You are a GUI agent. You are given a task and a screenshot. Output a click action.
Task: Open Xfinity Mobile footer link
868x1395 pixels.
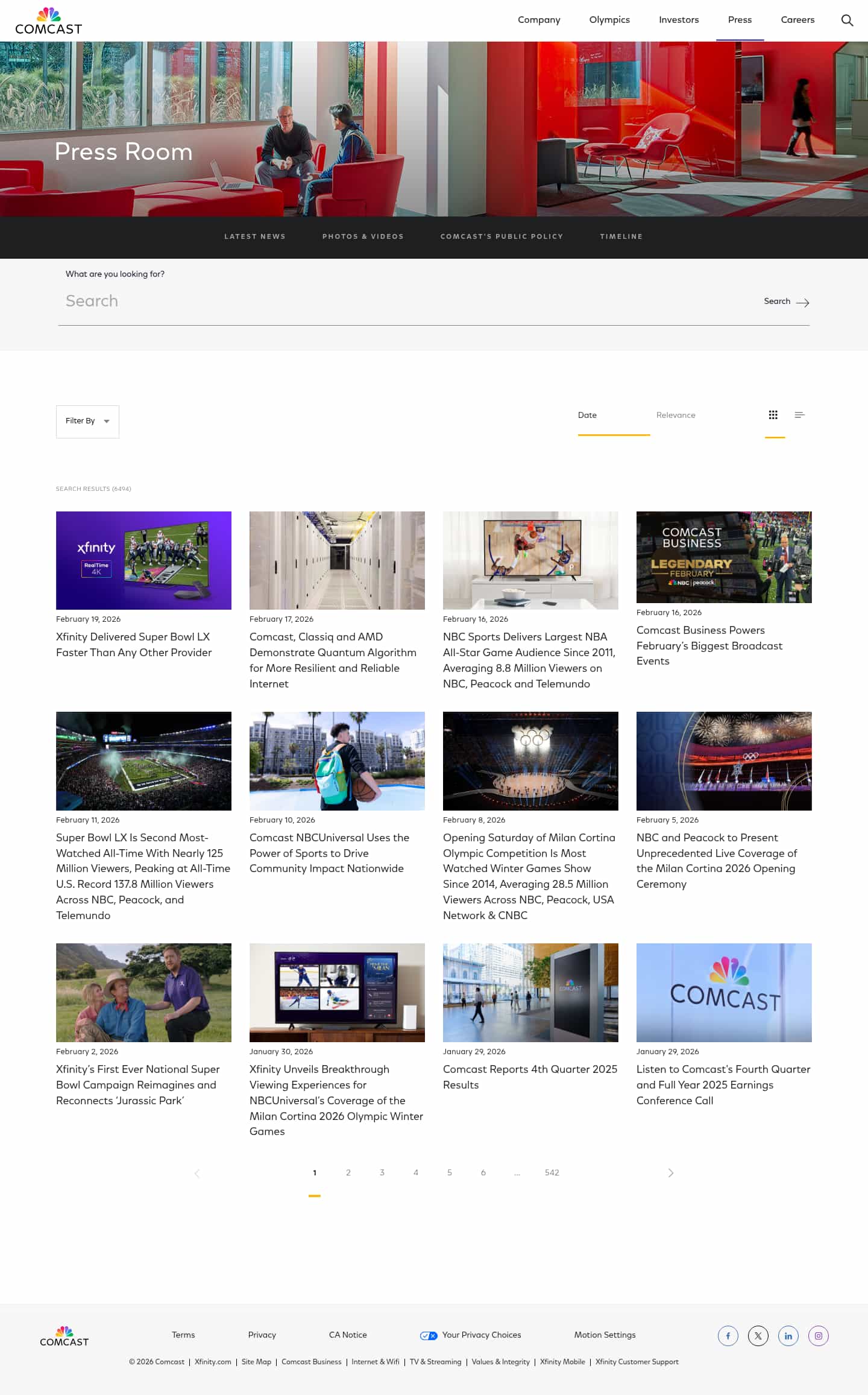(x=562, y=1362)
